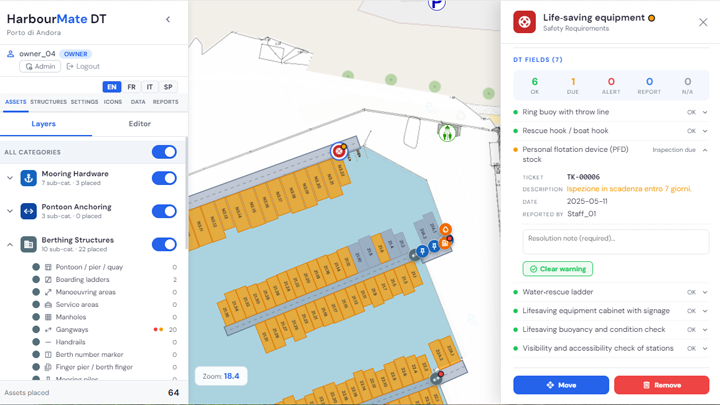Click the Berthing Structures category icon
720x405 pixels.
click(28, 244)
